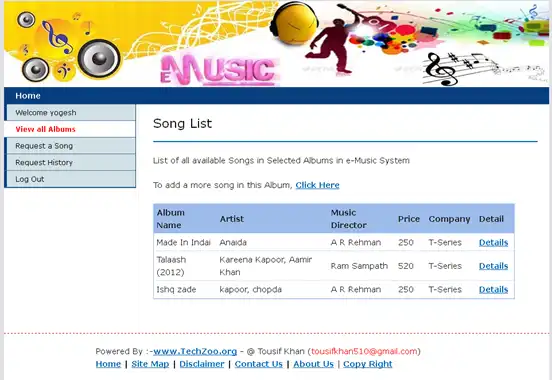The width and height of the screenshot is (552, 380).
Task: Open About Us footer link
Action: (313, 364)
